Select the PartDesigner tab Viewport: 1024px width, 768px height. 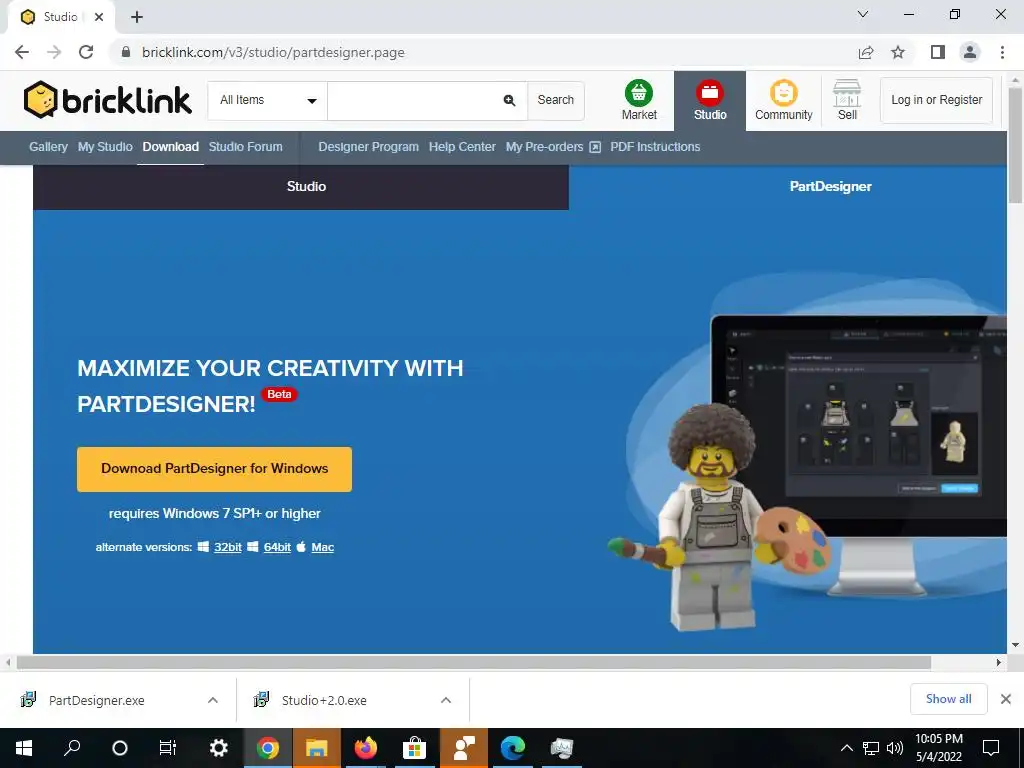(831, 187)
